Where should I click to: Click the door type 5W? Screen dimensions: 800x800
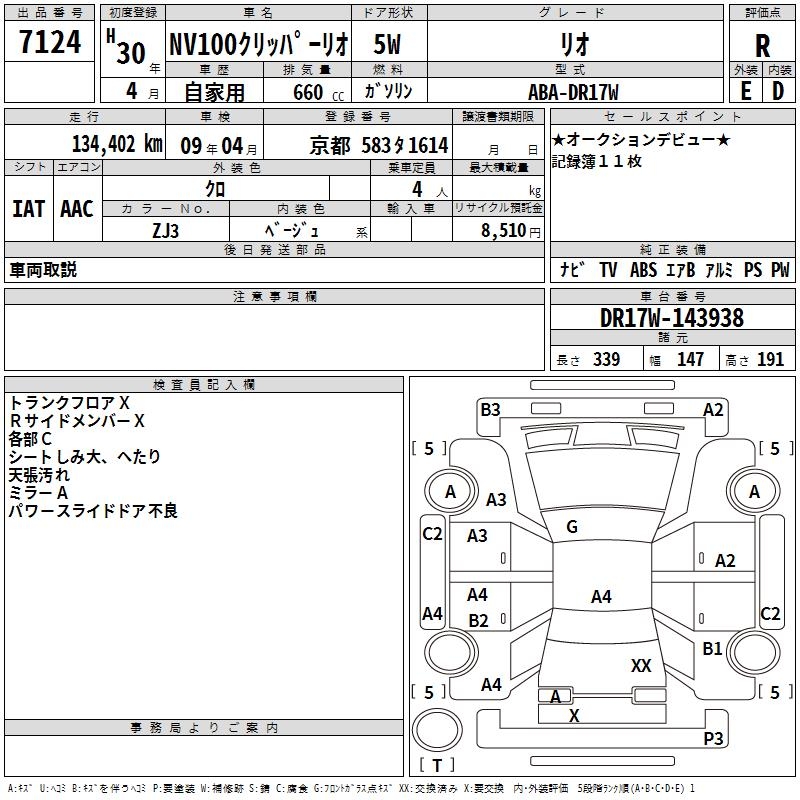pyautogui.click(x=387, y=44)
